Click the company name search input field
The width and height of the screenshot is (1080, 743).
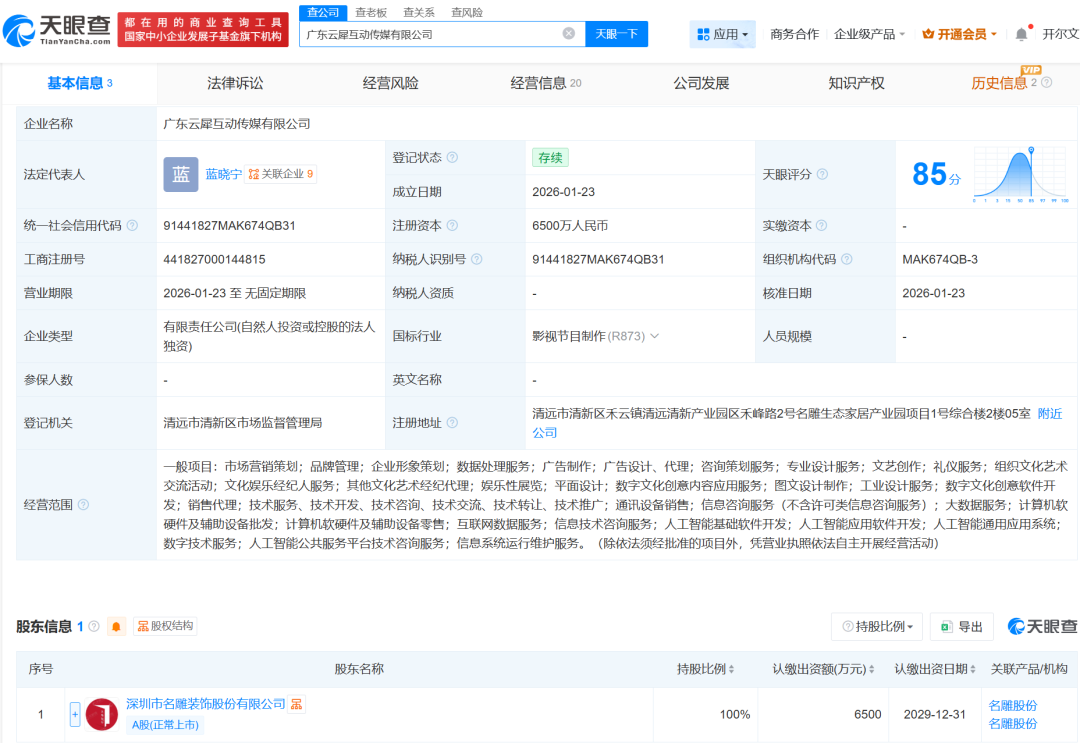430,34
